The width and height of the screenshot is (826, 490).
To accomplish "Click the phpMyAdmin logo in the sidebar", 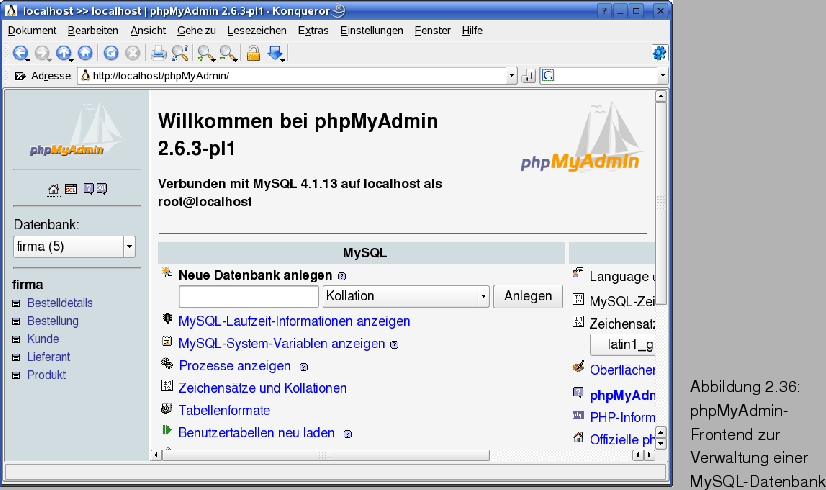I will click(76, 131).
